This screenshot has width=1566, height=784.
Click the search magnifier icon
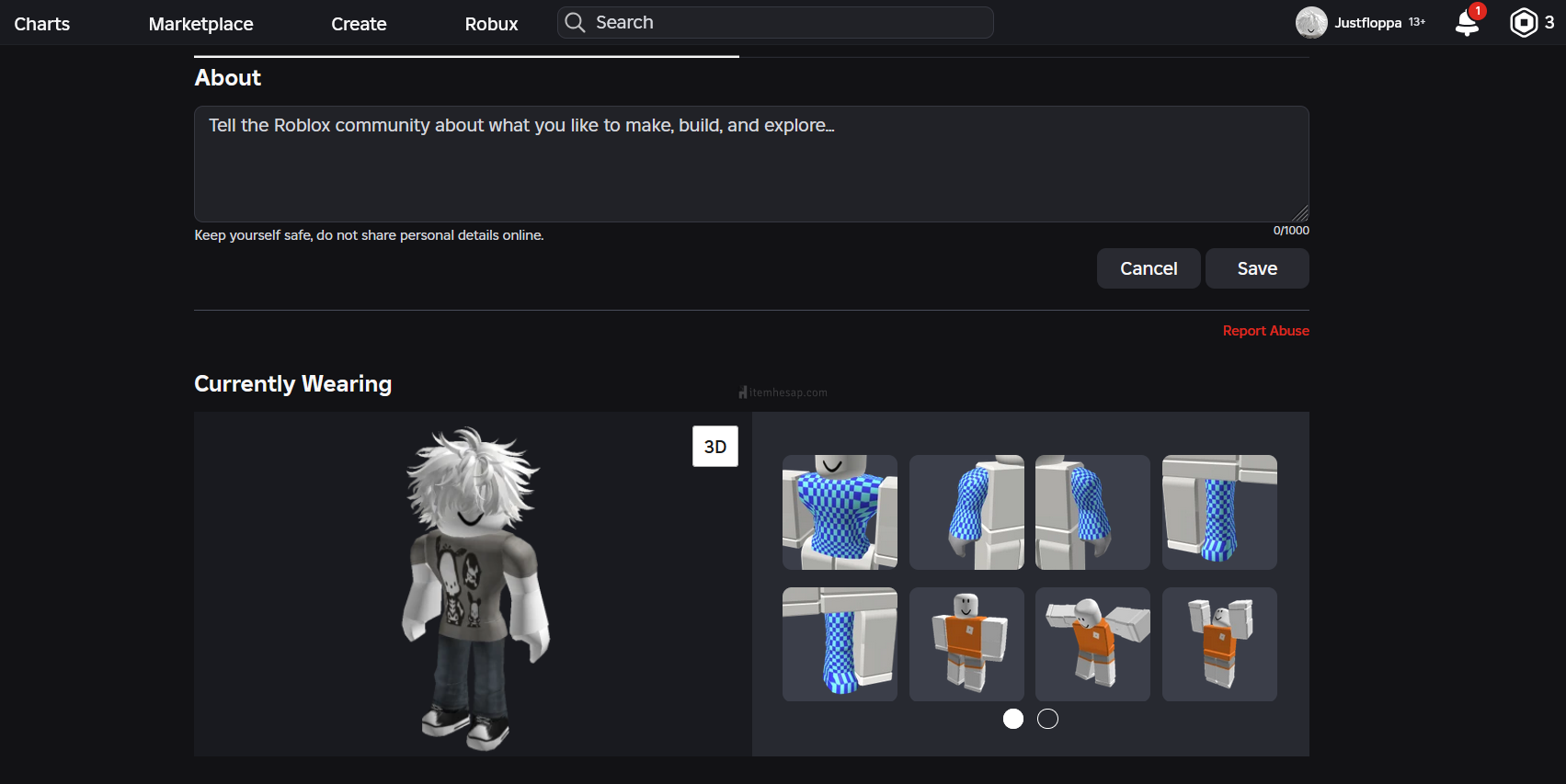coord(575,23)
